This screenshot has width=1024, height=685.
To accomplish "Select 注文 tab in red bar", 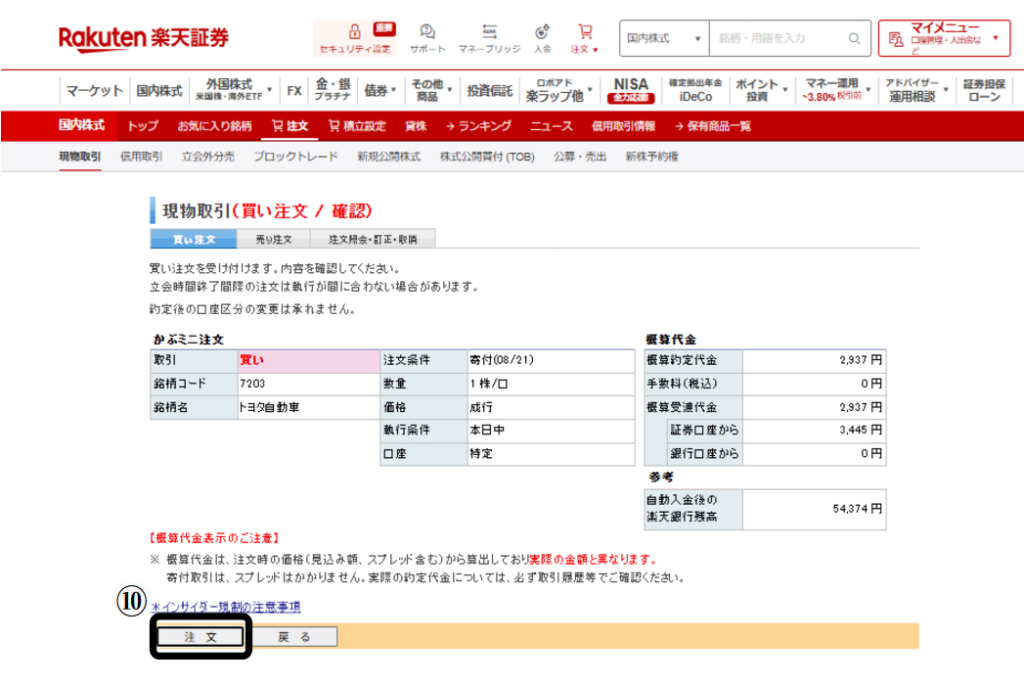I will tap(290, 126).
